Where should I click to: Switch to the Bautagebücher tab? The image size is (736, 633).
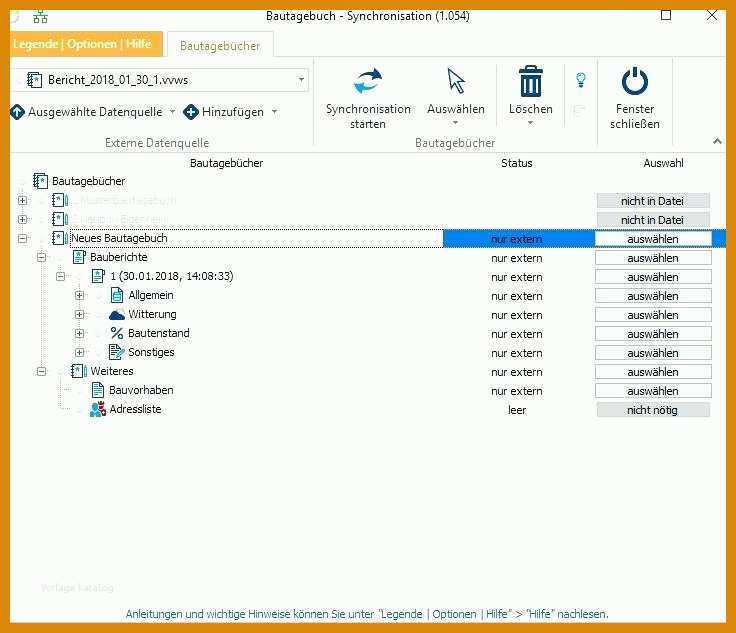pyautogui.click(x=220, y=46)
